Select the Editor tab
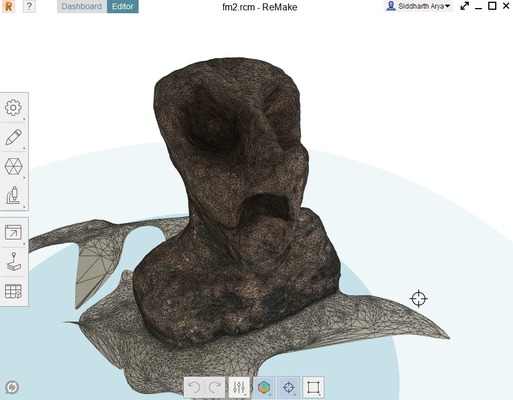This screenshot has height=400, width=513. [x=123, y=6]
